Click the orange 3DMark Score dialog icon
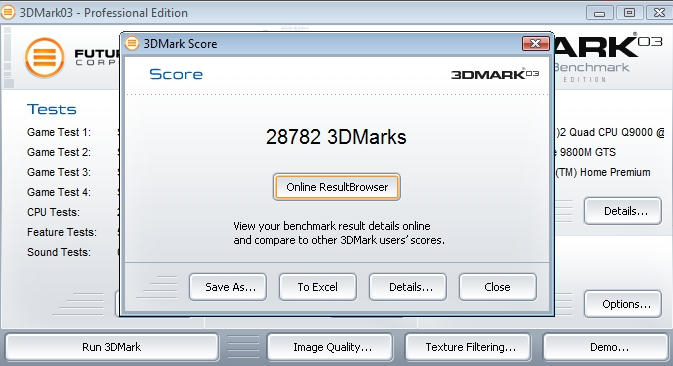 tap(132, 43)
